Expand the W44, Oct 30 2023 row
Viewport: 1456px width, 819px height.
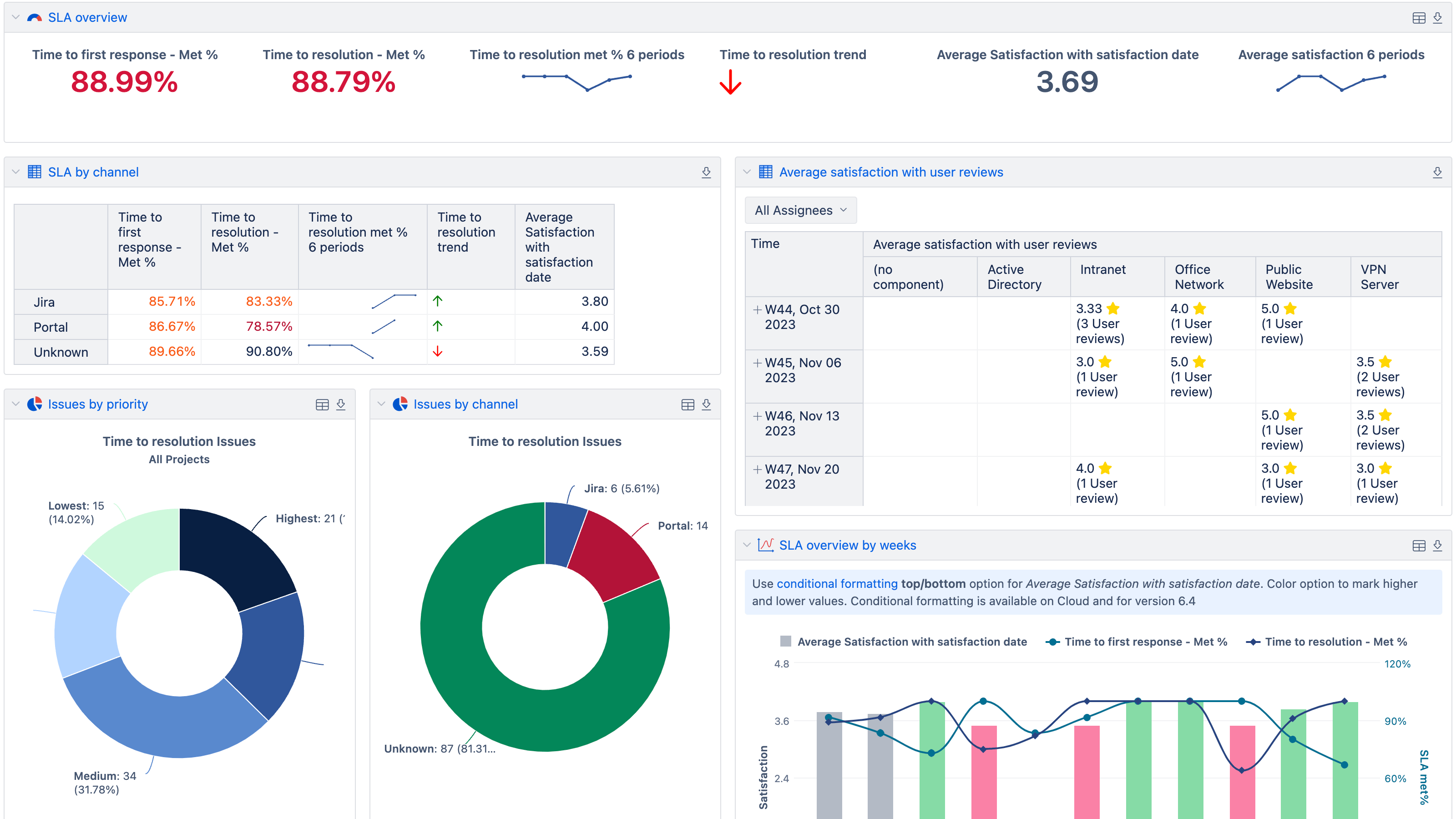[758, 310]
